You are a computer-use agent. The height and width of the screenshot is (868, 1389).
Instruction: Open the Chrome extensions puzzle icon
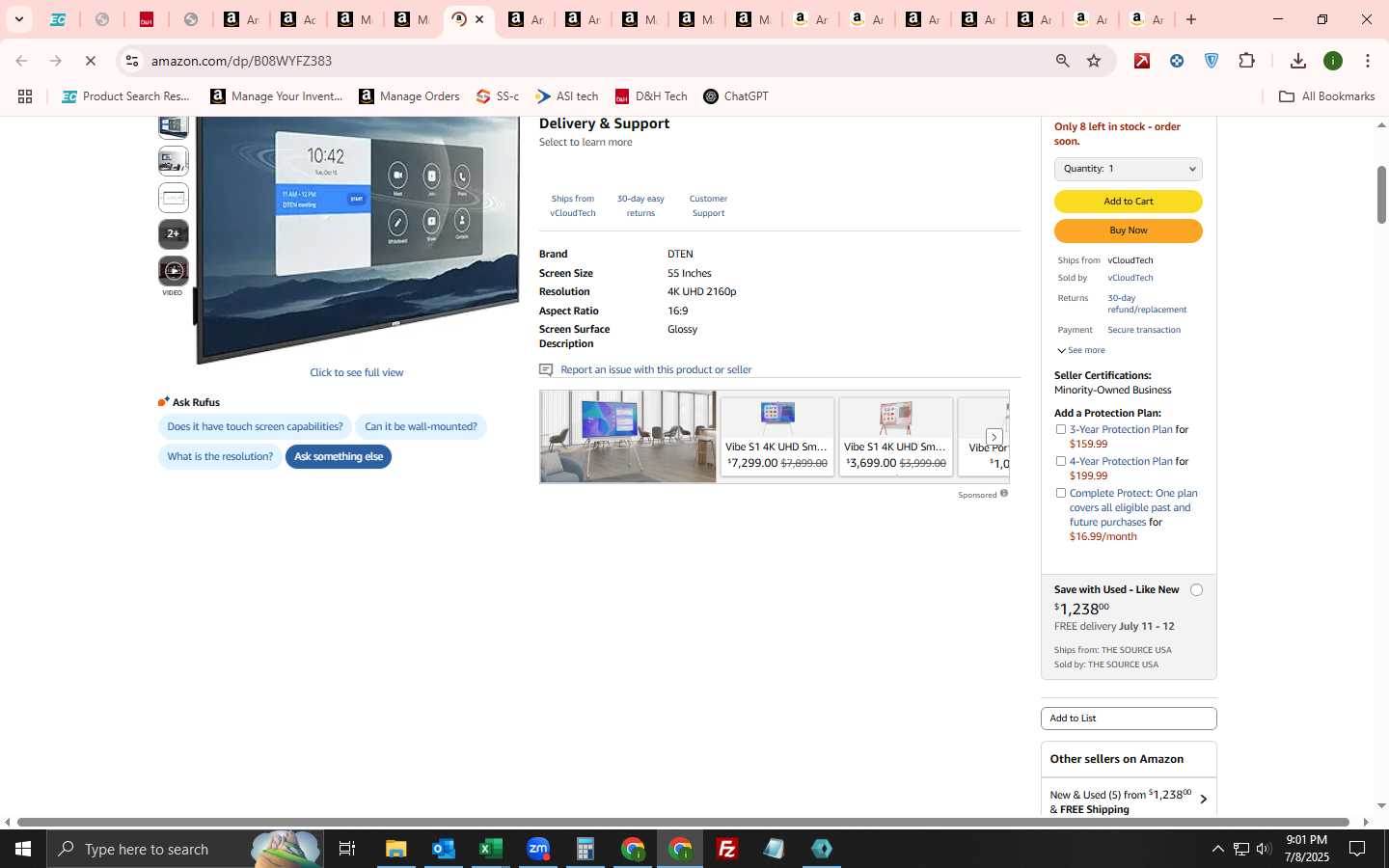1246,61
